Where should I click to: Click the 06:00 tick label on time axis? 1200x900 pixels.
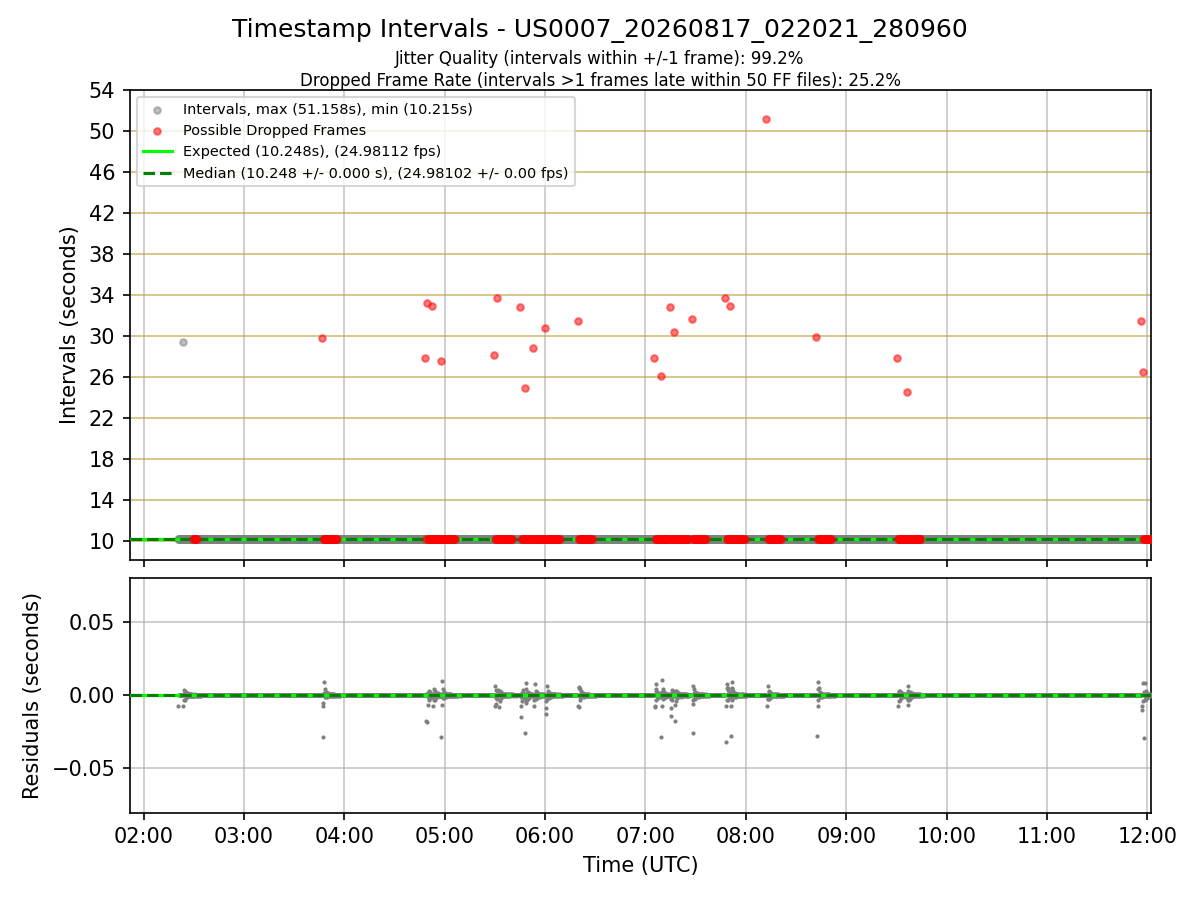(545, 836)
